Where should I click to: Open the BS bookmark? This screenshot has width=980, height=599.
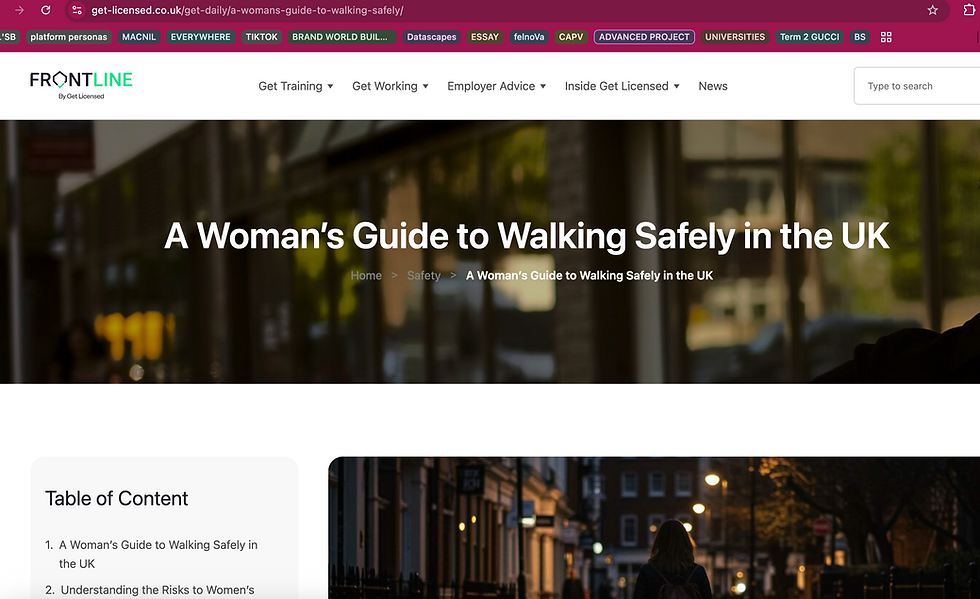tap(860, 37)
